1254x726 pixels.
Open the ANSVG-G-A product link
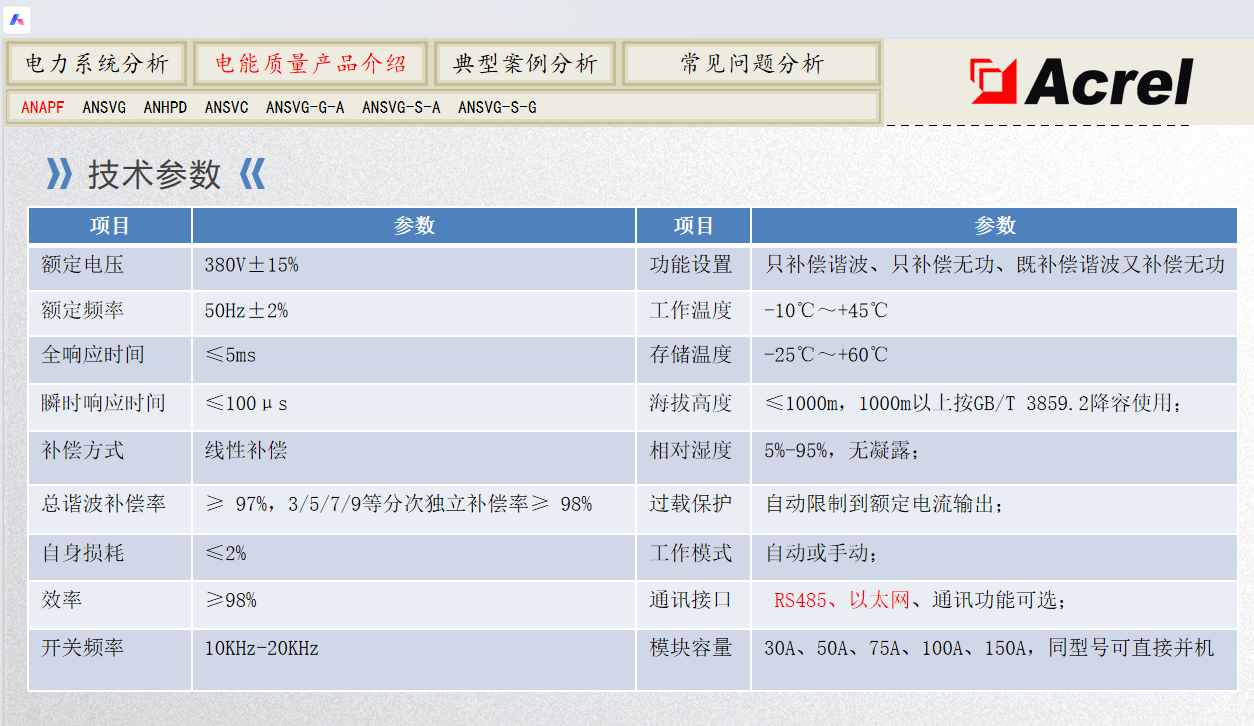tap(305, 107)
